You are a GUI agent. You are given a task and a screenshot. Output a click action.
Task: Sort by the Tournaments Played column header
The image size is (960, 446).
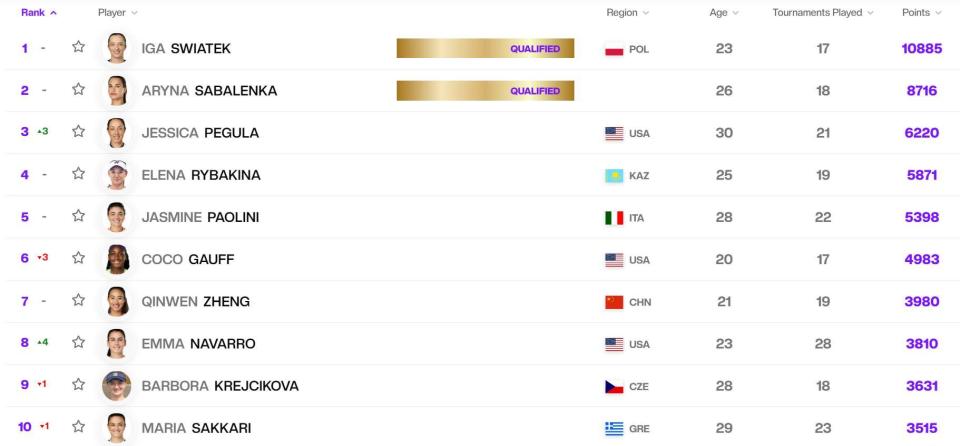822,12
